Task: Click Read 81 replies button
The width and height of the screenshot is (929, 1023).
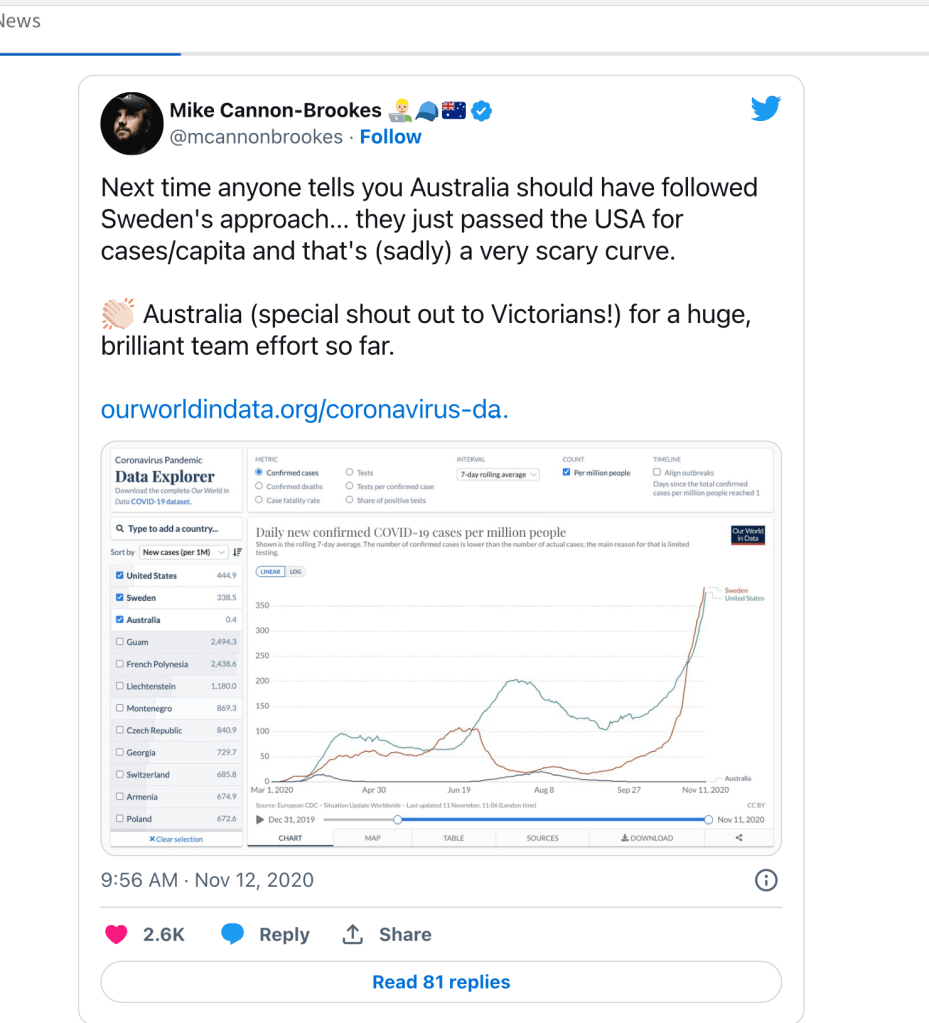Action: click(x=441, y=982)
